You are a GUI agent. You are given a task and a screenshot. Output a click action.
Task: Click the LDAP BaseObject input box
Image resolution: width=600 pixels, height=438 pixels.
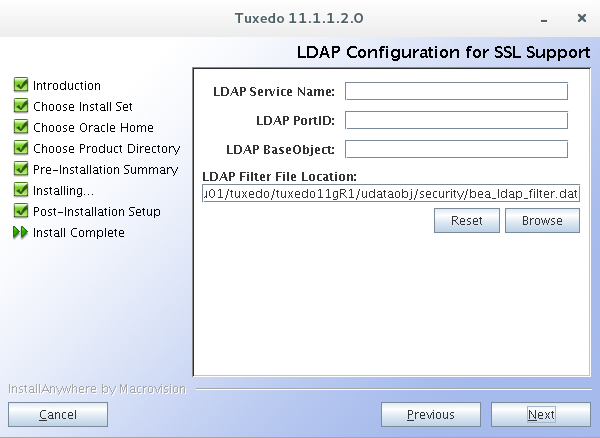pos(456,149)
